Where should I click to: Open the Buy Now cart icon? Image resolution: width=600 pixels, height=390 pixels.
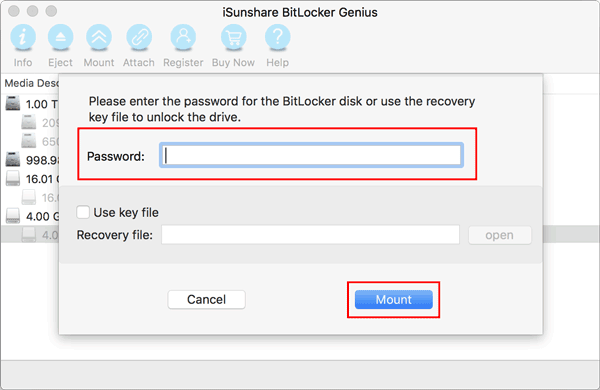coord(233,37)
